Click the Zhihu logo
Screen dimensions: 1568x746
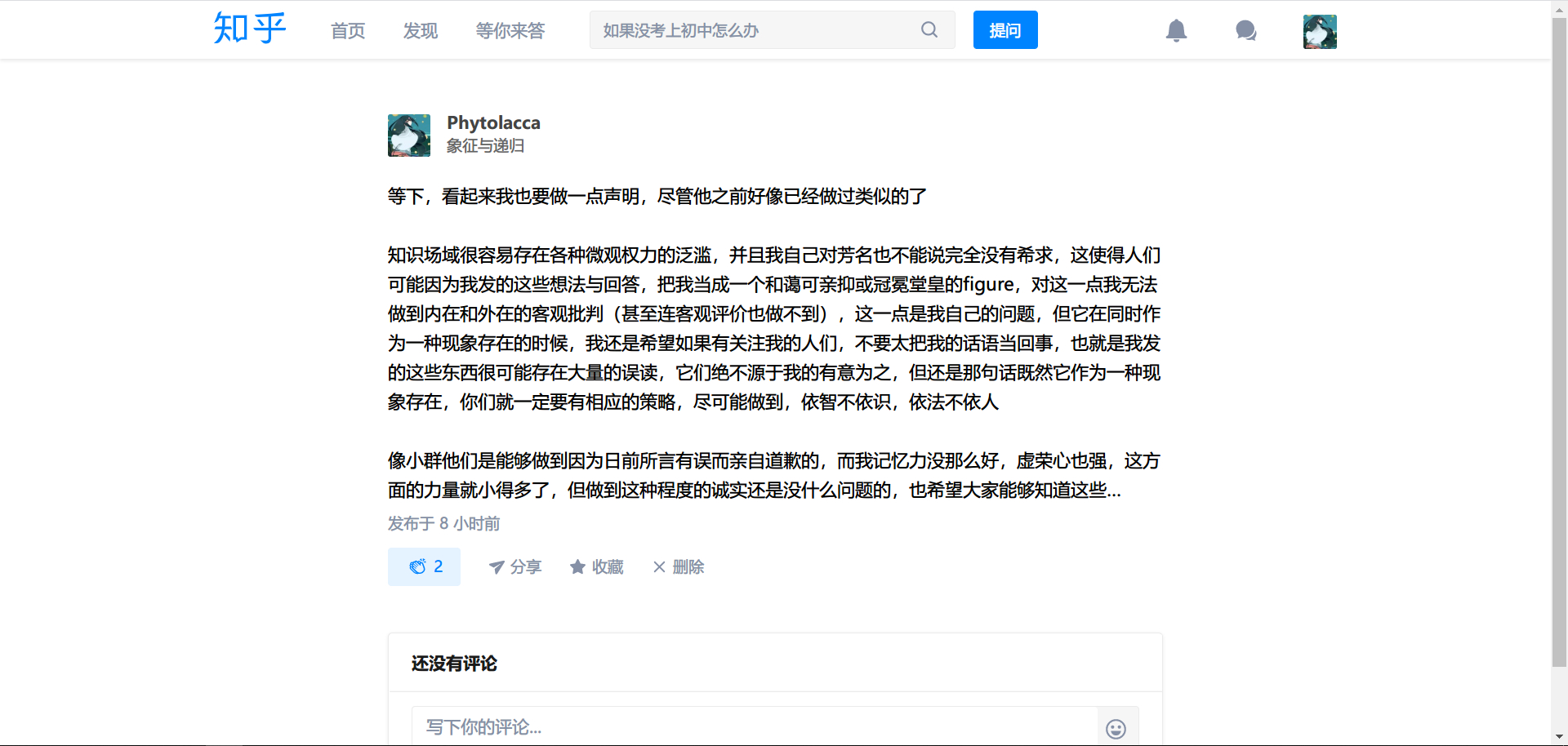[x=249, y=29]
